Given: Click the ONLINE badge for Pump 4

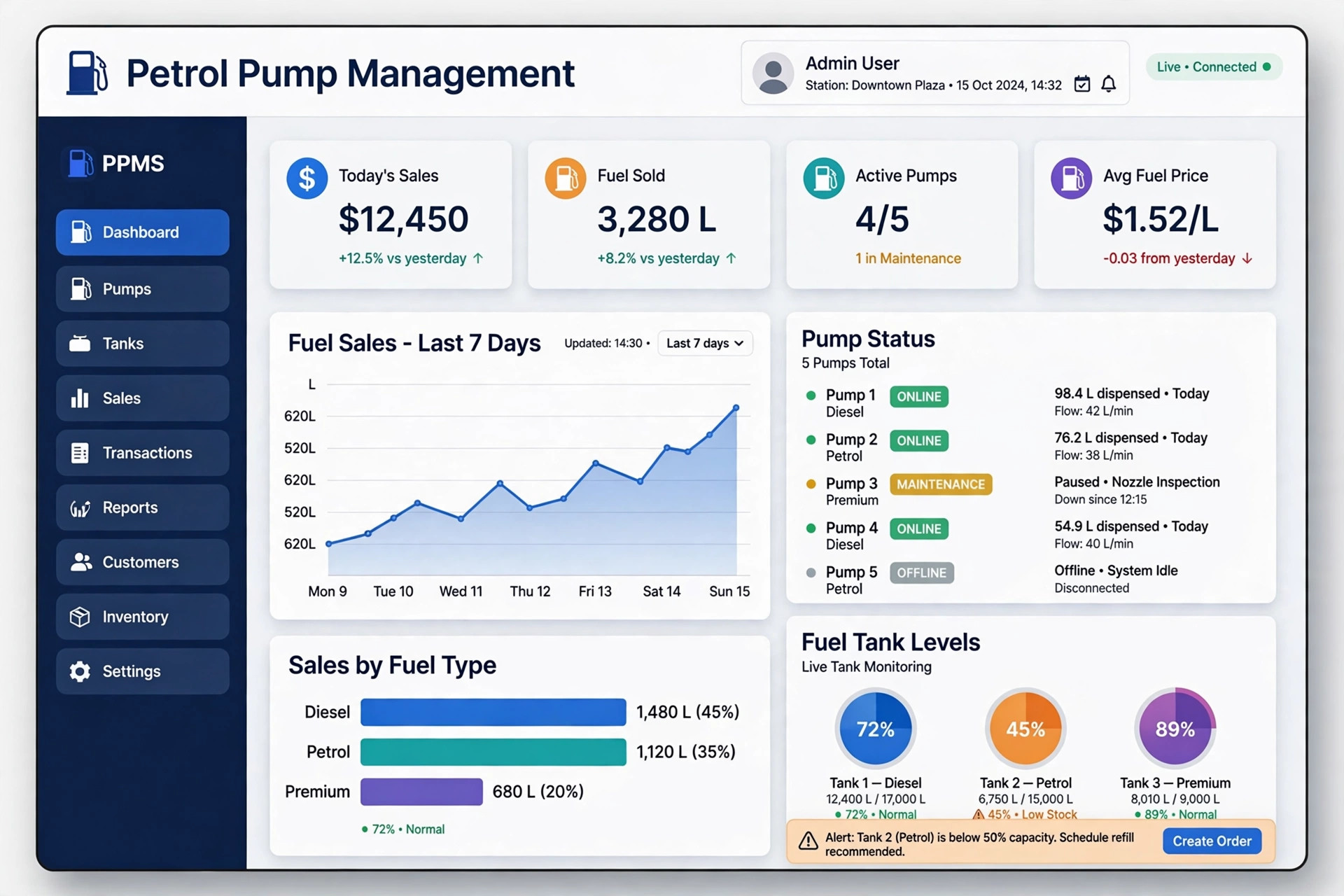Looking at the screenshot, I should coord(919,528).
